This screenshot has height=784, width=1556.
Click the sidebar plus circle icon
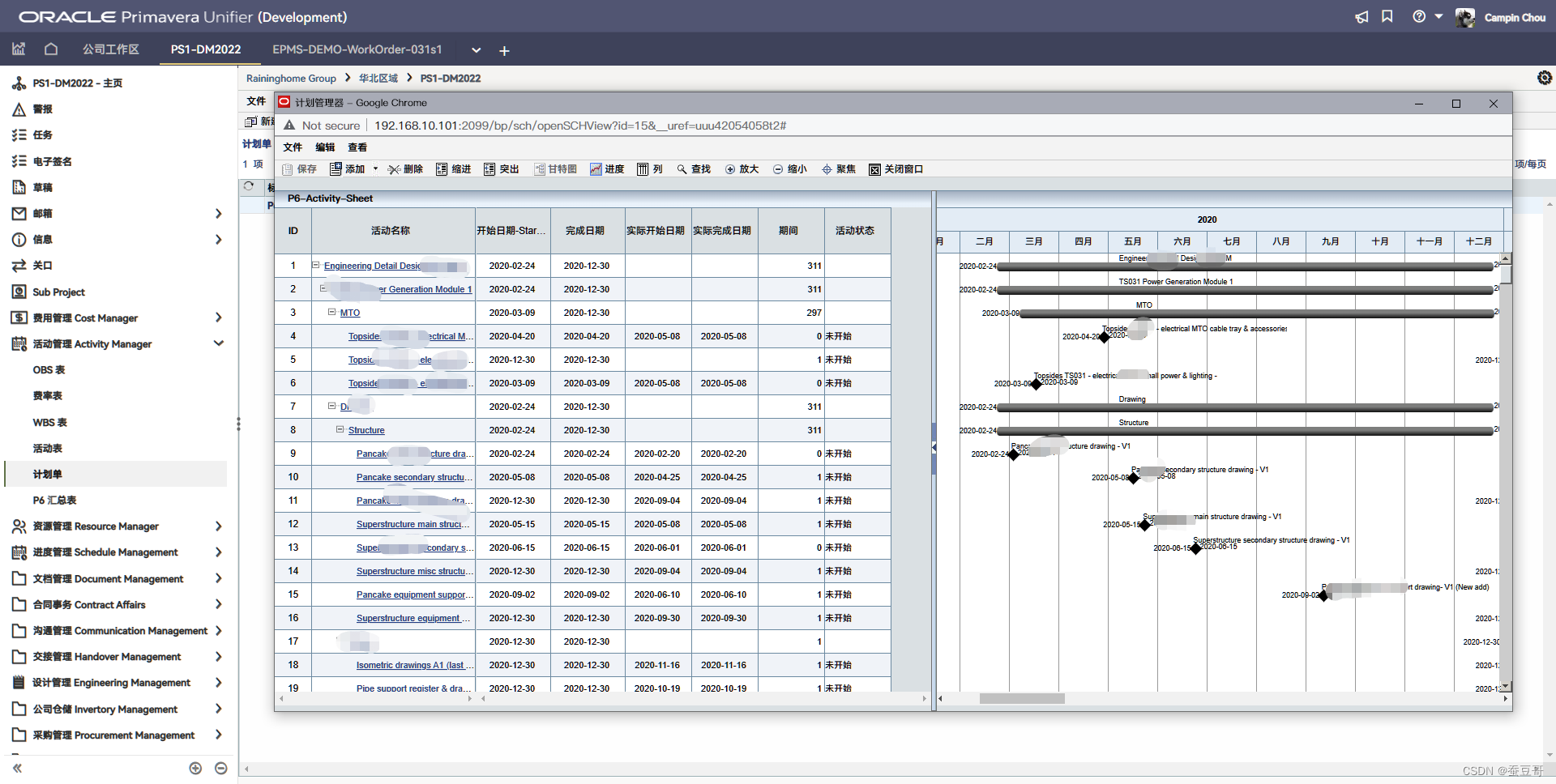195,768
